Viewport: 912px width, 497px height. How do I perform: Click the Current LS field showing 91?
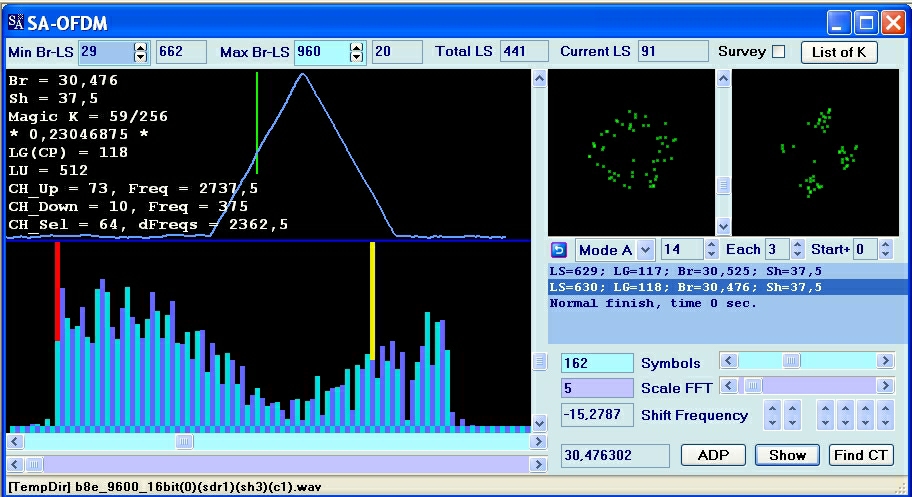[673, 52]
